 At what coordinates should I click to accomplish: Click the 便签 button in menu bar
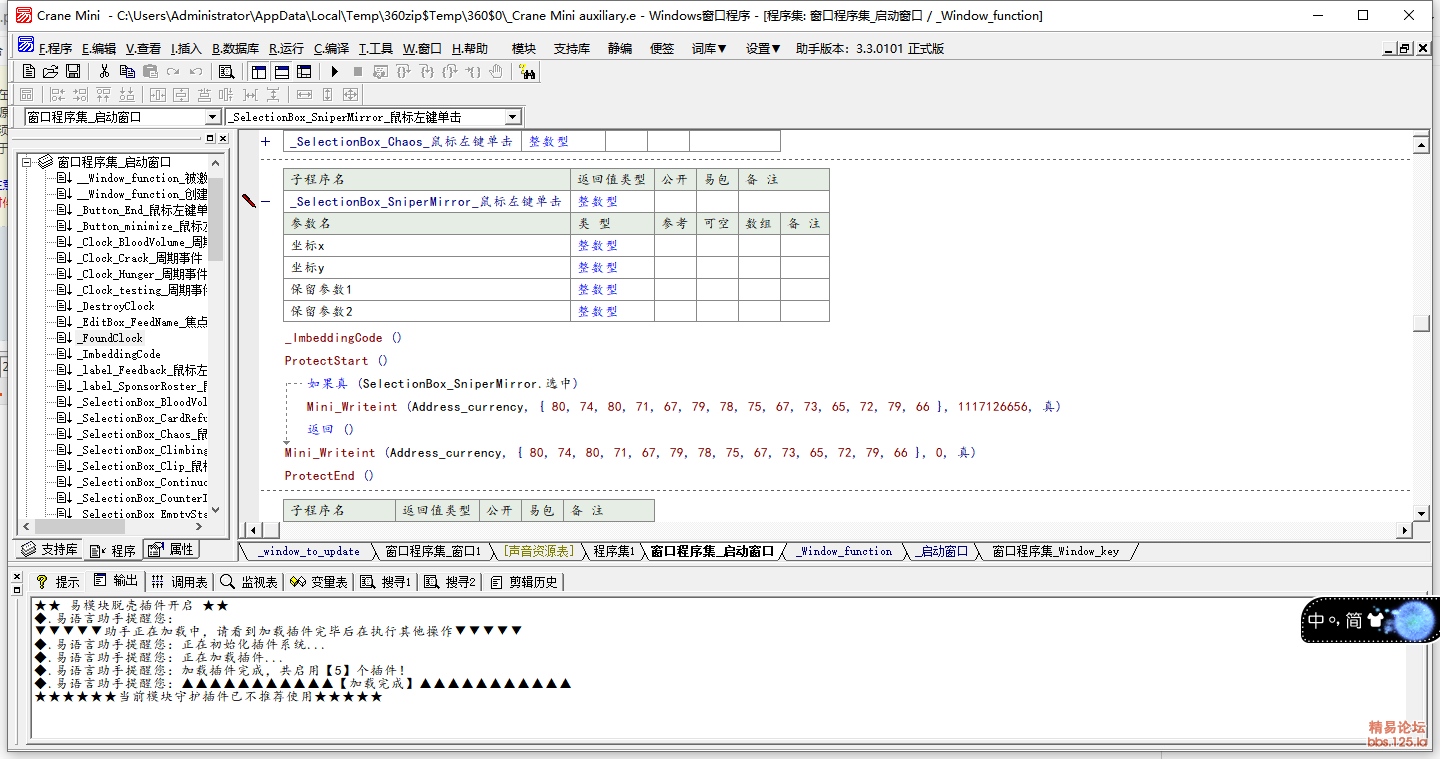tap(662, 48)
